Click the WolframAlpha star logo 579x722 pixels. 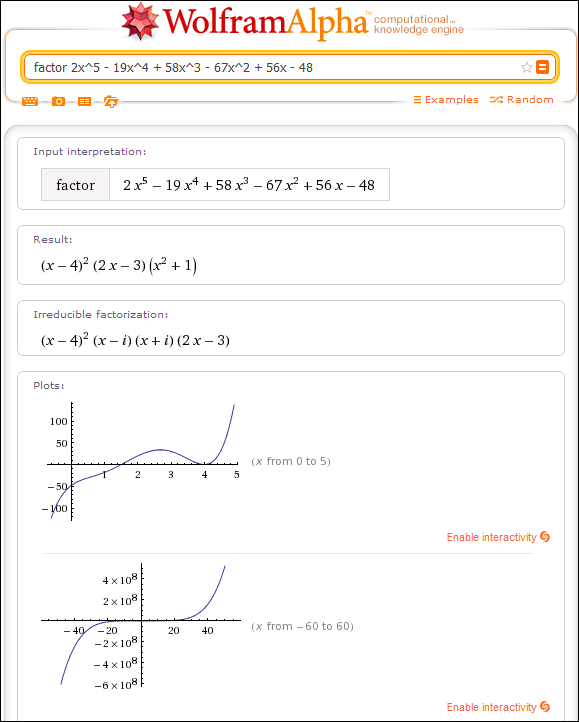point(140,21)
